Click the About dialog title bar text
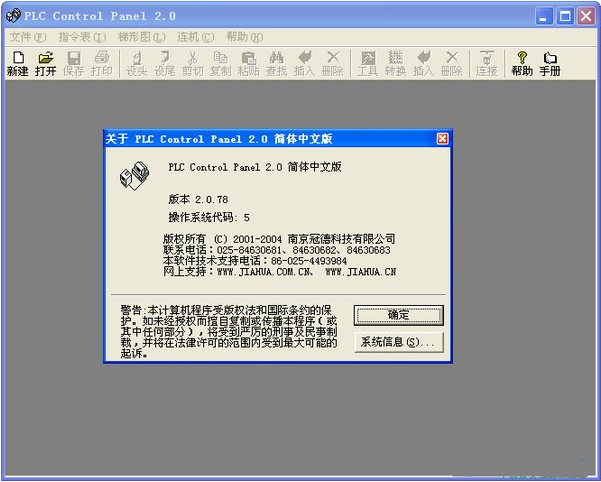The width and height of the screenshot is (601, 482). [x=219, y=139]
